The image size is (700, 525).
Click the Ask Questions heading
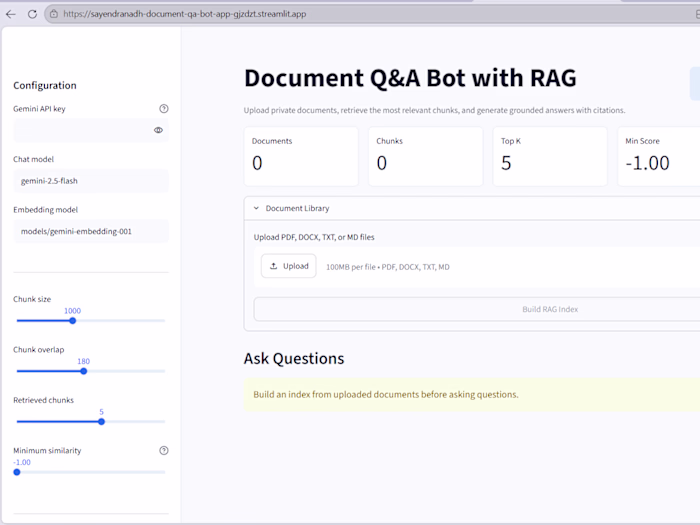pos(294,358)
